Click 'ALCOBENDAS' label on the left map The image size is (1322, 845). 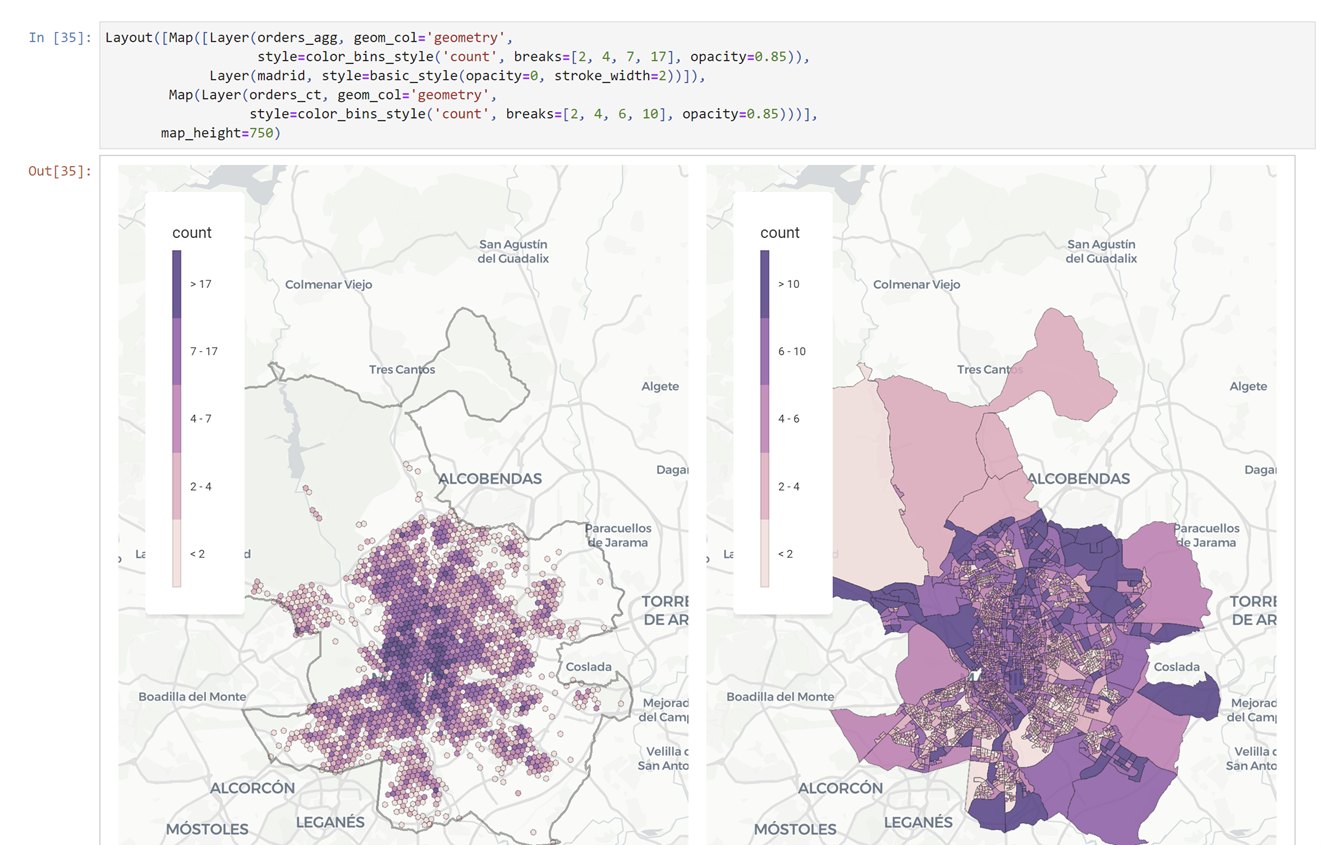(490, 478)
